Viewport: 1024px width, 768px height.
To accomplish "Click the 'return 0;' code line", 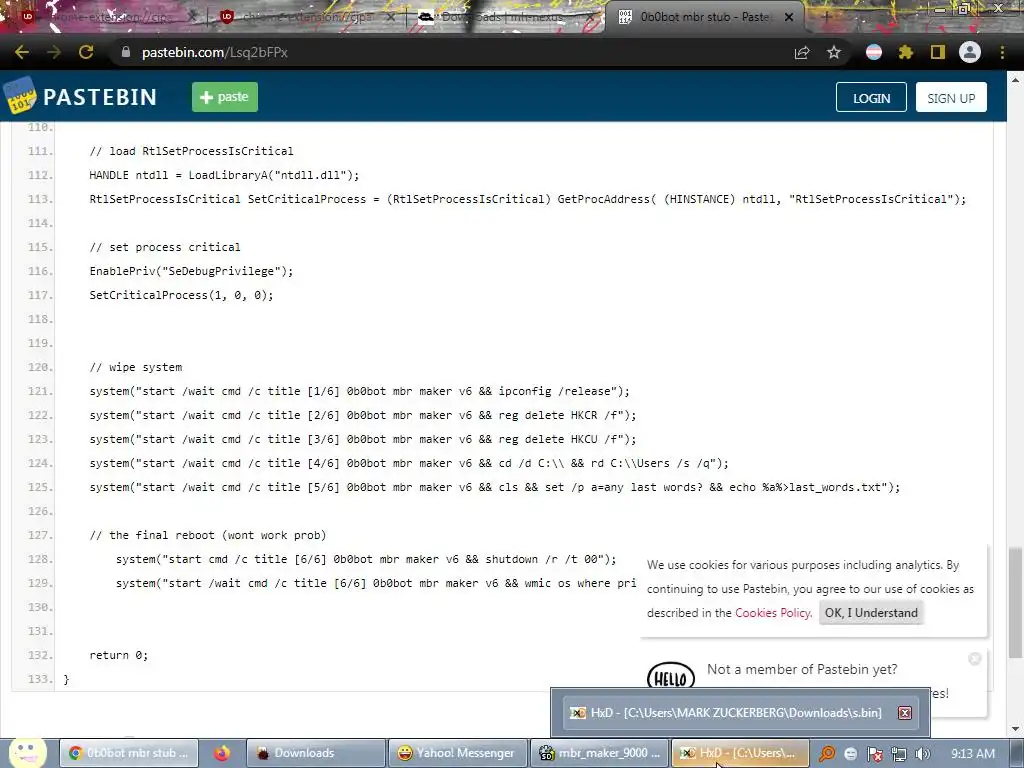I will tap(119, 655).
